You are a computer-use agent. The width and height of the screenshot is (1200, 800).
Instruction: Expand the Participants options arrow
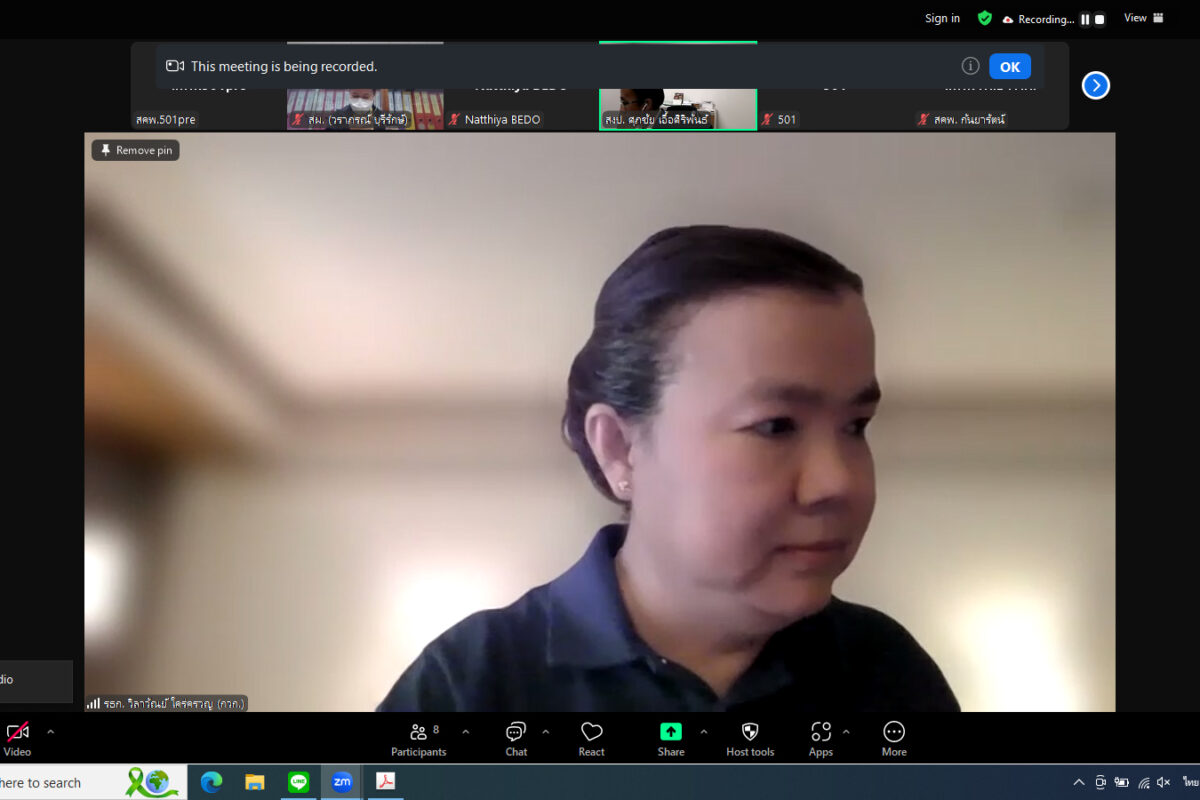pos(465,732)
